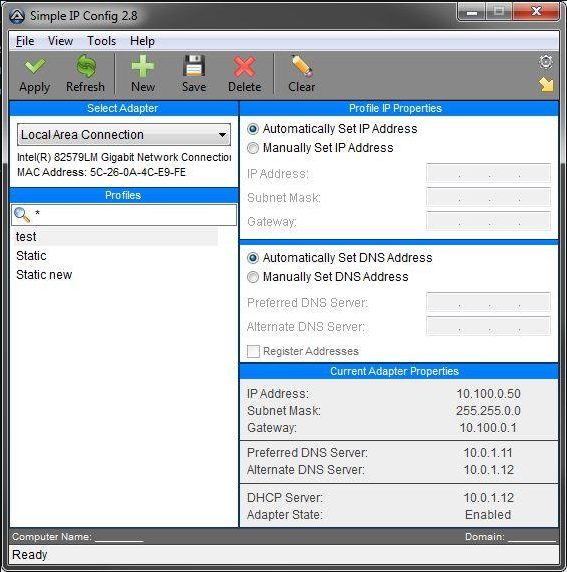Click the profile search magnifier icon
This screenshot has width=567, height=572.
22,215
